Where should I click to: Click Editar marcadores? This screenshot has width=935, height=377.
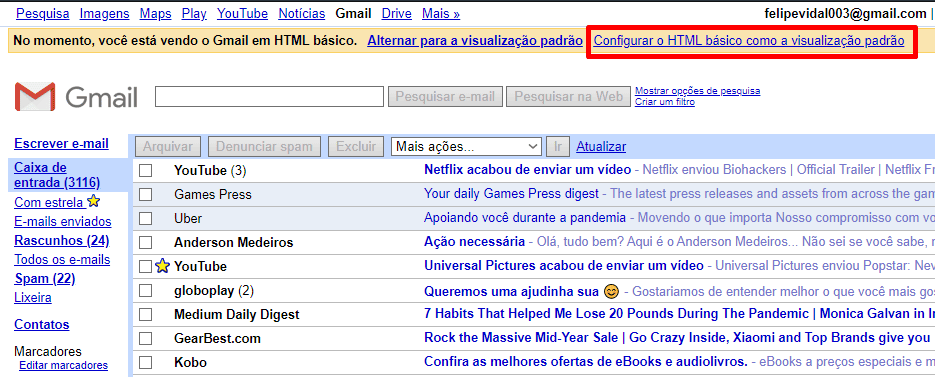pos(63,365)
